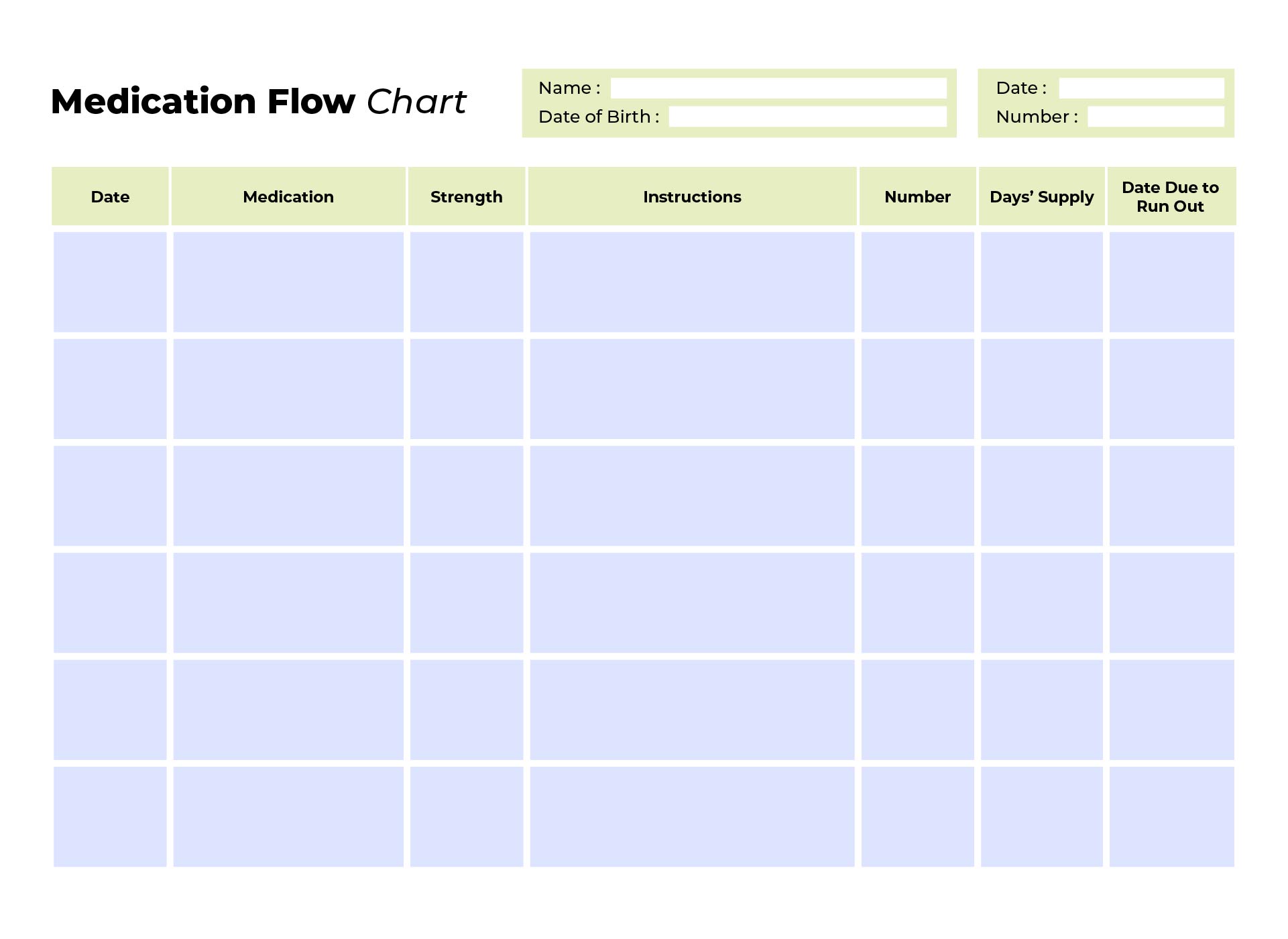
Task: Select the first-row Date cell
Action: 110,282
